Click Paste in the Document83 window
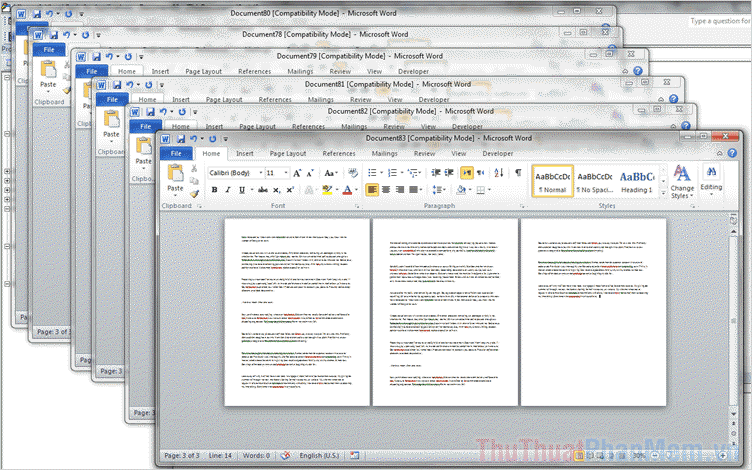 click(x=175, y=178)
